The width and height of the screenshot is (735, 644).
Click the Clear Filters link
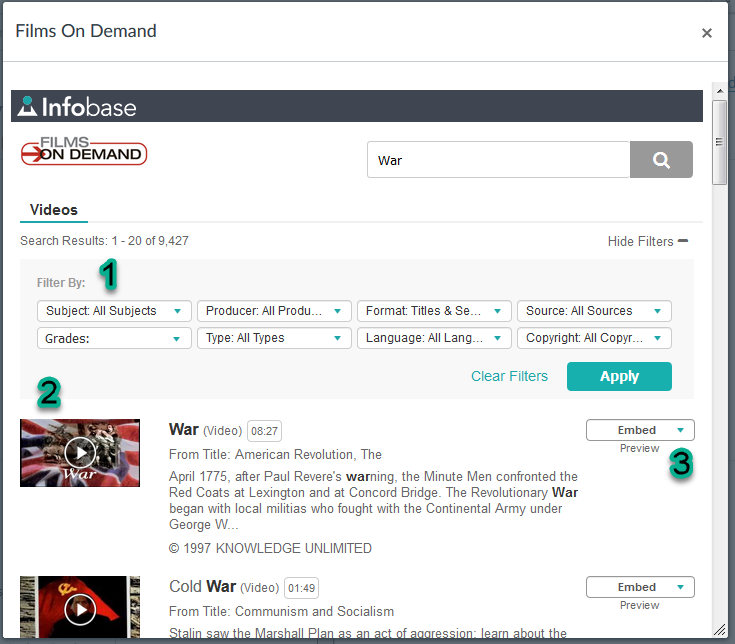coord(509,376)
